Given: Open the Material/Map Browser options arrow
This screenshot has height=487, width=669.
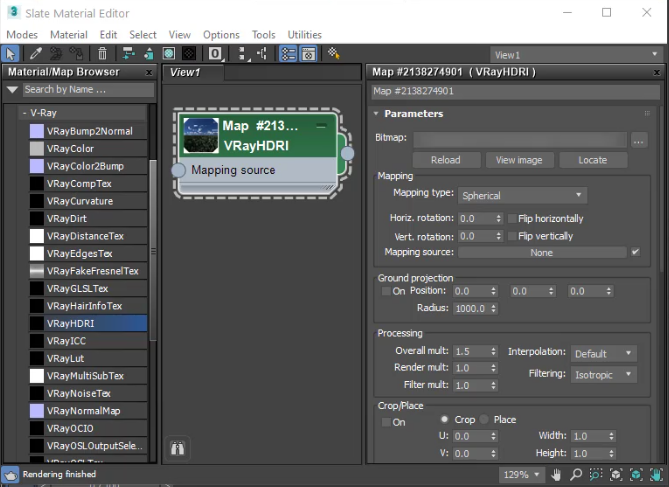Looking at the screenshot, I should (12, 90).
